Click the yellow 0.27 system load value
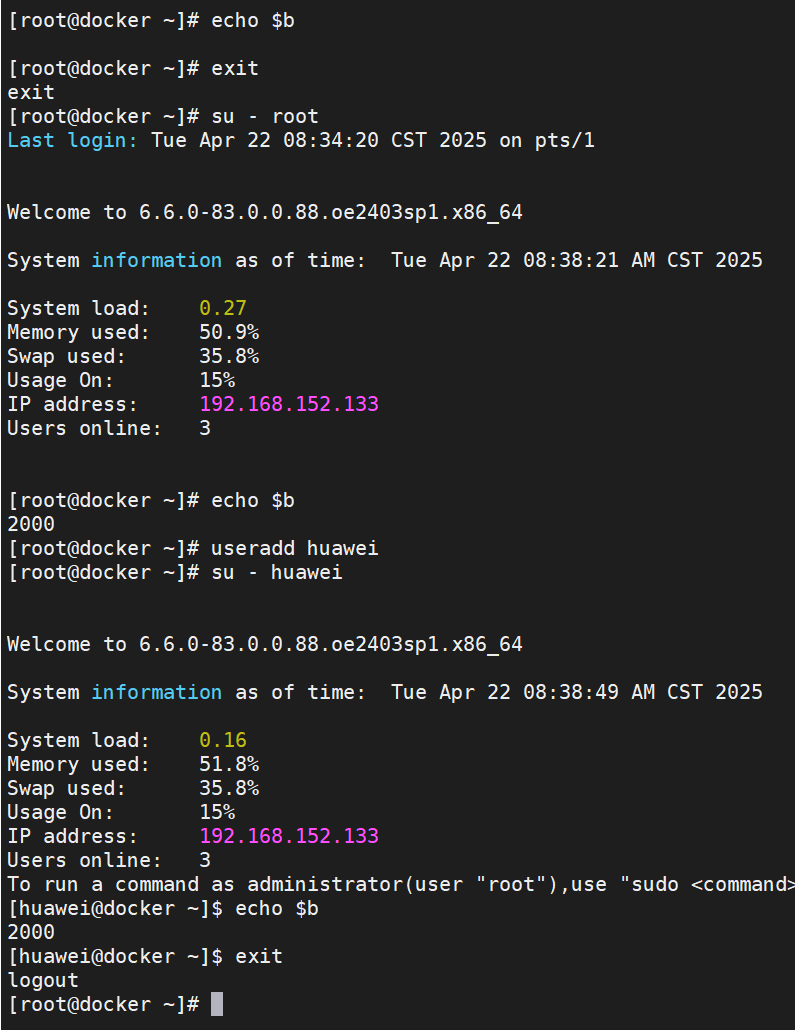 (222, 308)
